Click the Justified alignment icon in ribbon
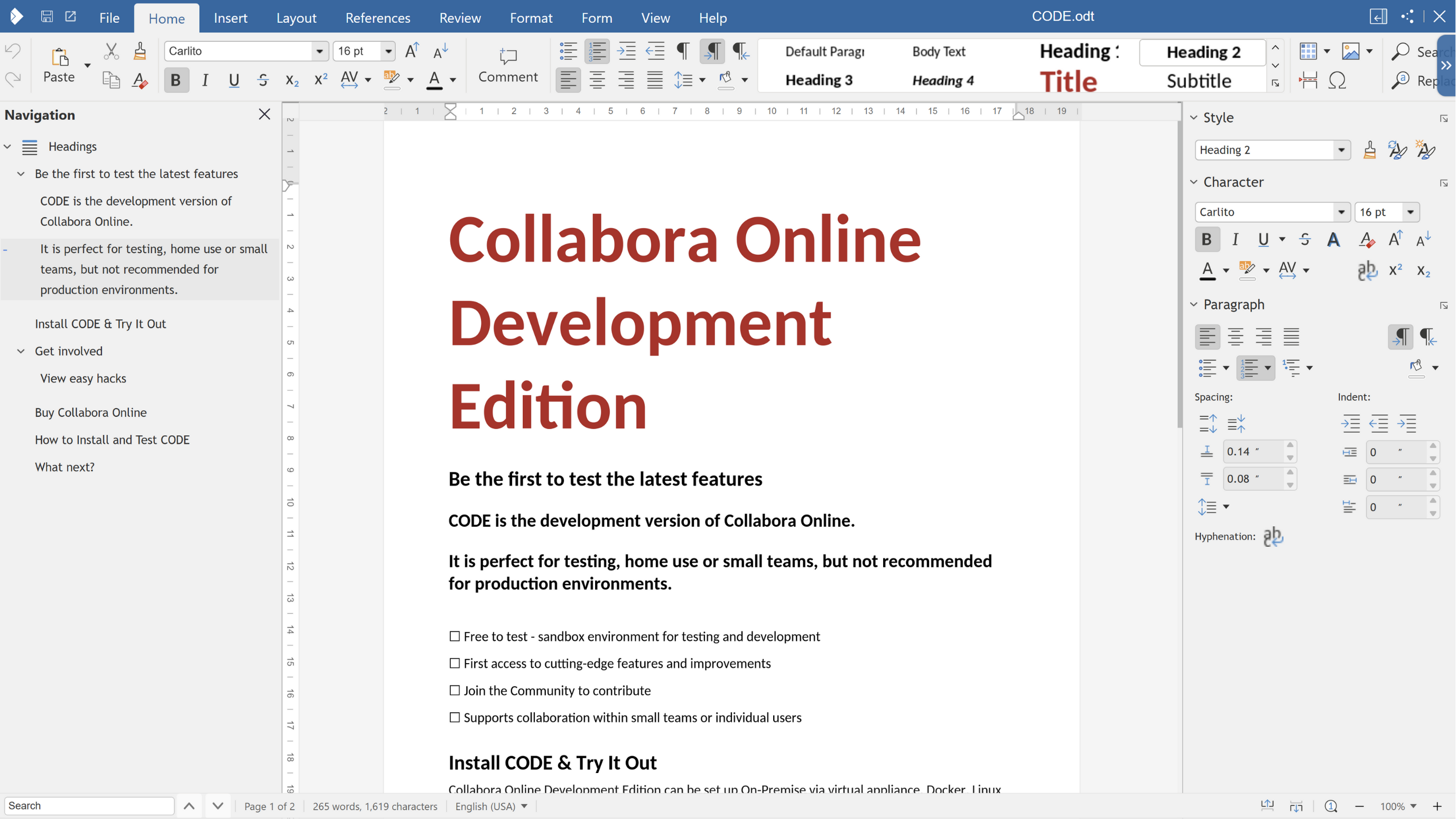Image resolution: width=1456 pixels, height=819 pixels. click(654, 80)
